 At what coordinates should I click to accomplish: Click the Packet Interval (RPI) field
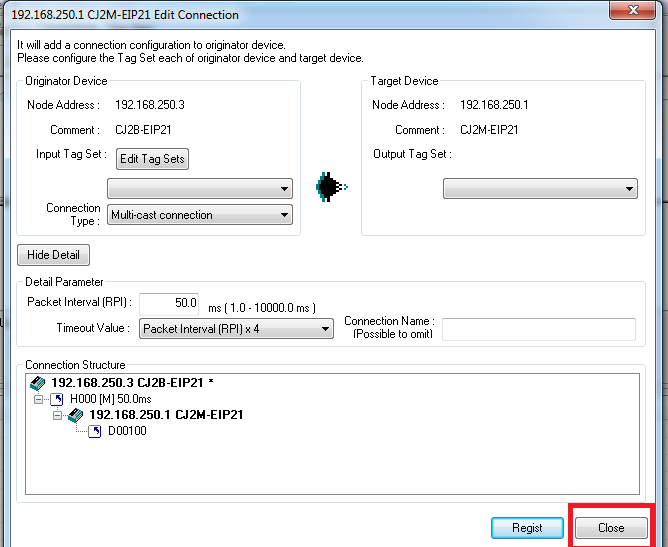(169, 303)
